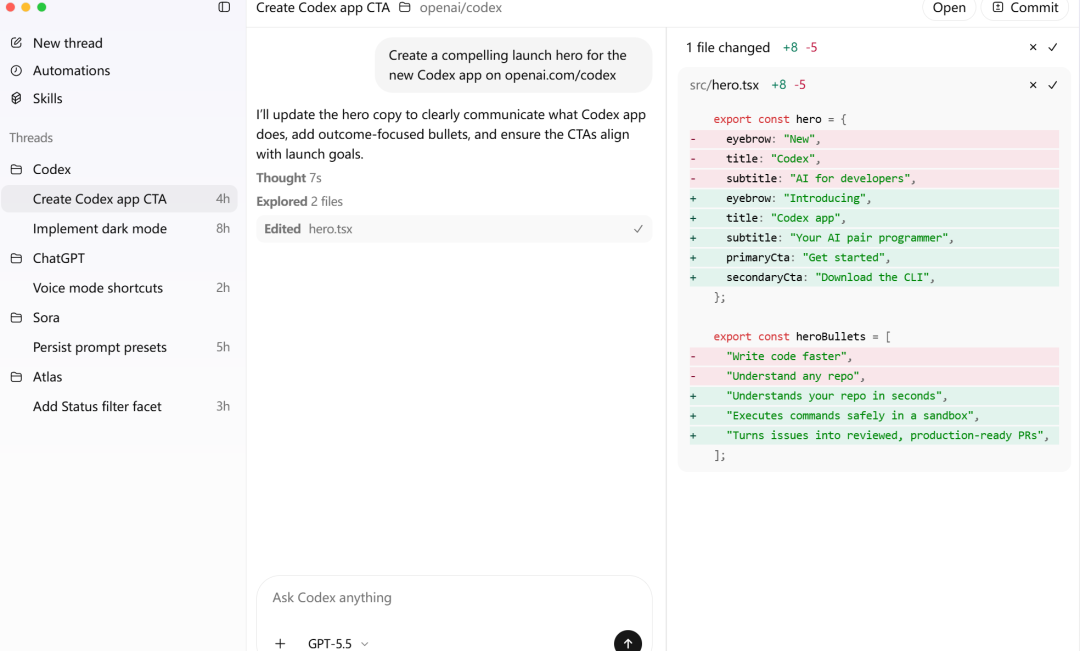Click the ChatGPT folder icon
This screenshot has height=651, width=1080.
click(x=17, y=258)
